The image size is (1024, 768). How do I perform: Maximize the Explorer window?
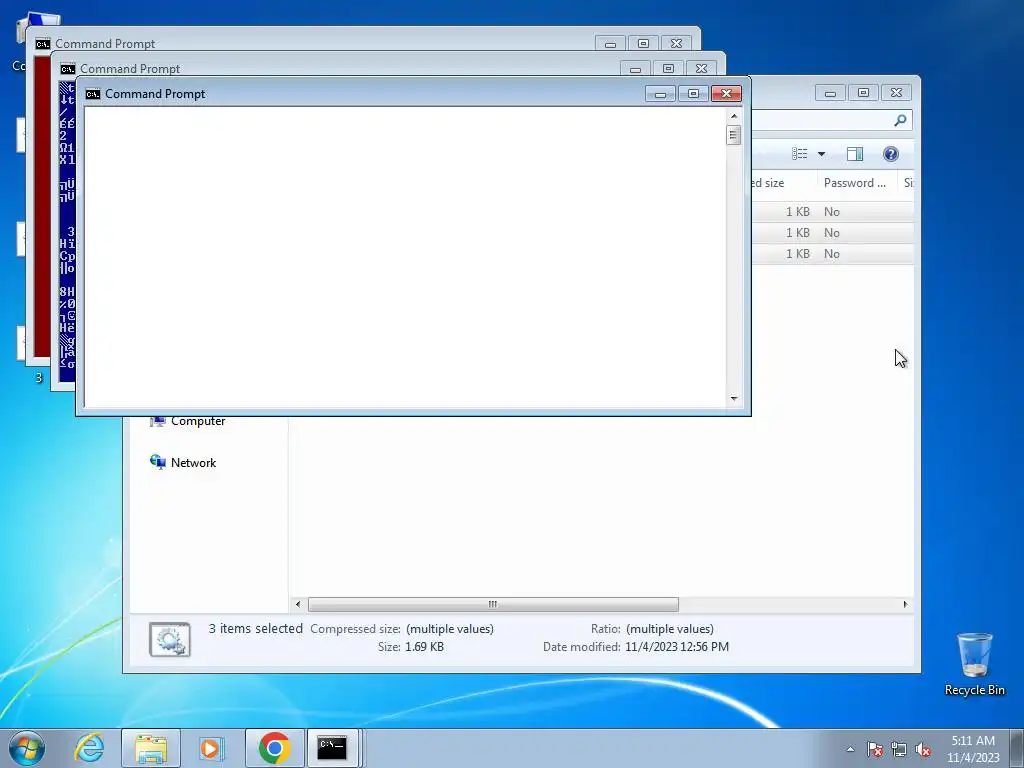click(x=863, y=93)
